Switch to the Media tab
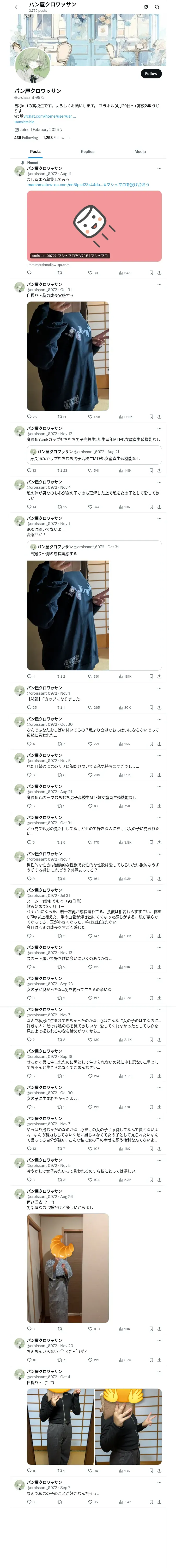176x1568 pixels. pyautogui.click(x=140, y=152)
